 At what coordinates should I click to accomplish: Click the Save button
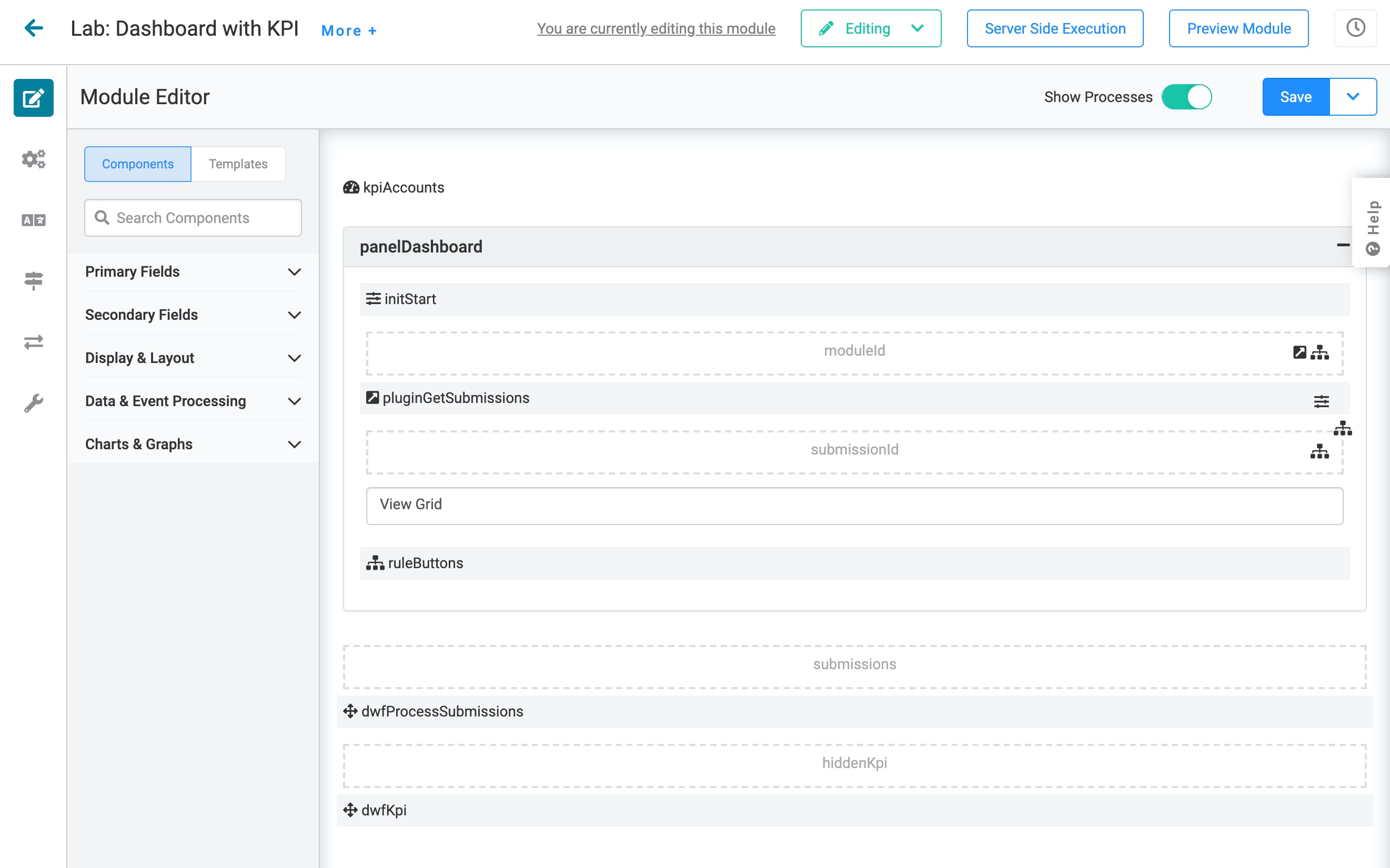[x=1295, y=96]
